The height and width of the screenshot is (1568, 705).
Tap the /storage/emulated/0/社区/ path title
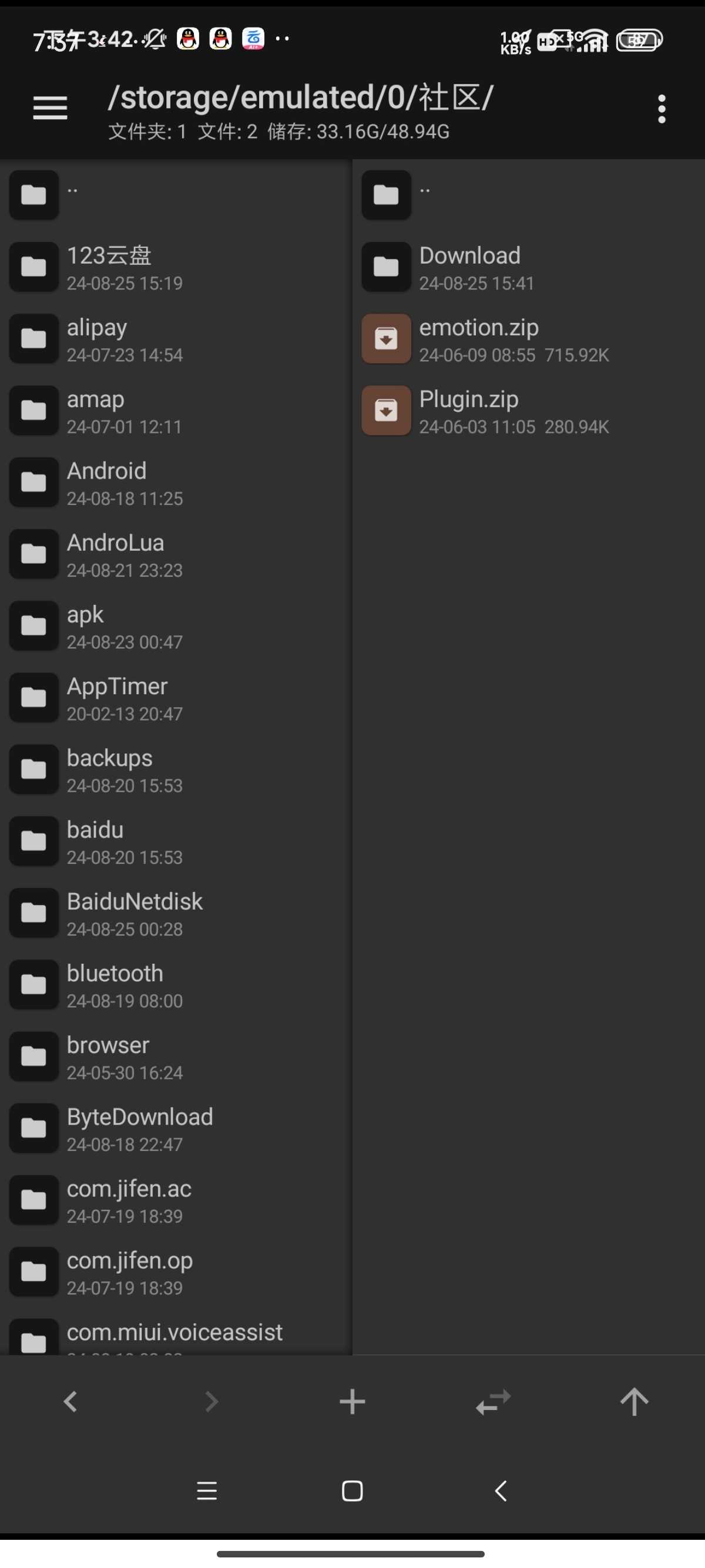(300, 97)
